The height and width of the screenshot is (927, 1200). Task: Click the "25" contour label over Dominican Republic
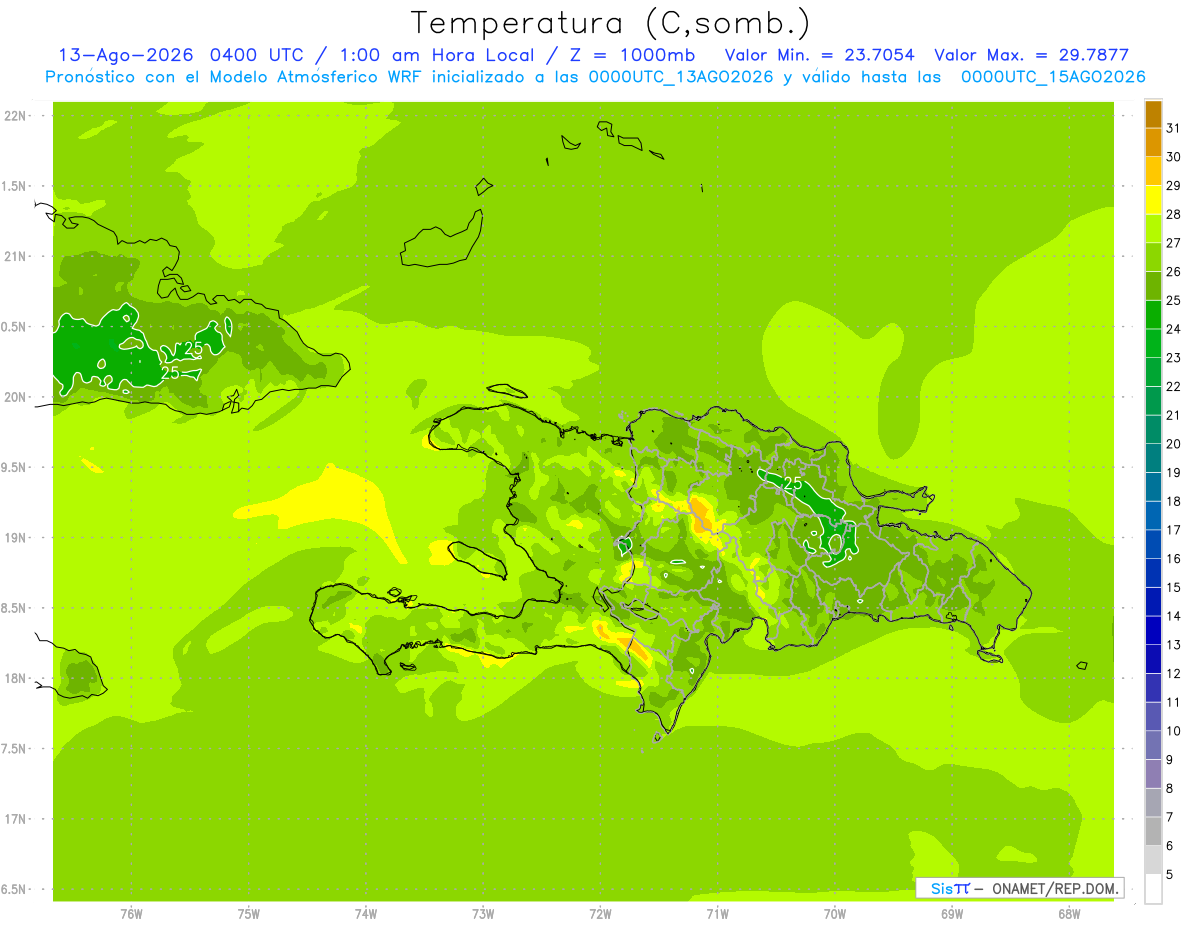(x=793, y=484)
